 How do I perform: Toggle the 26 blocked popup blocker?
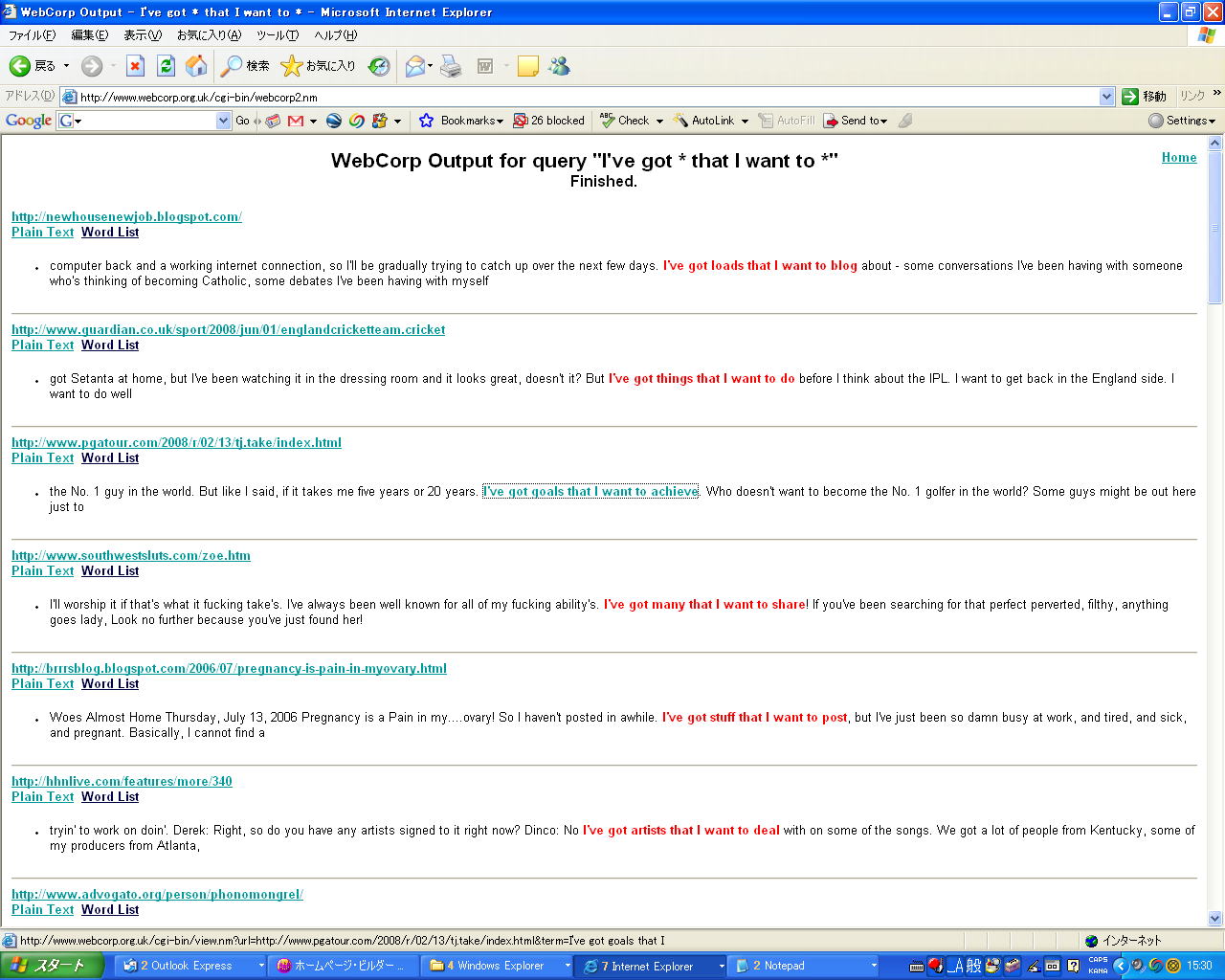548,121
